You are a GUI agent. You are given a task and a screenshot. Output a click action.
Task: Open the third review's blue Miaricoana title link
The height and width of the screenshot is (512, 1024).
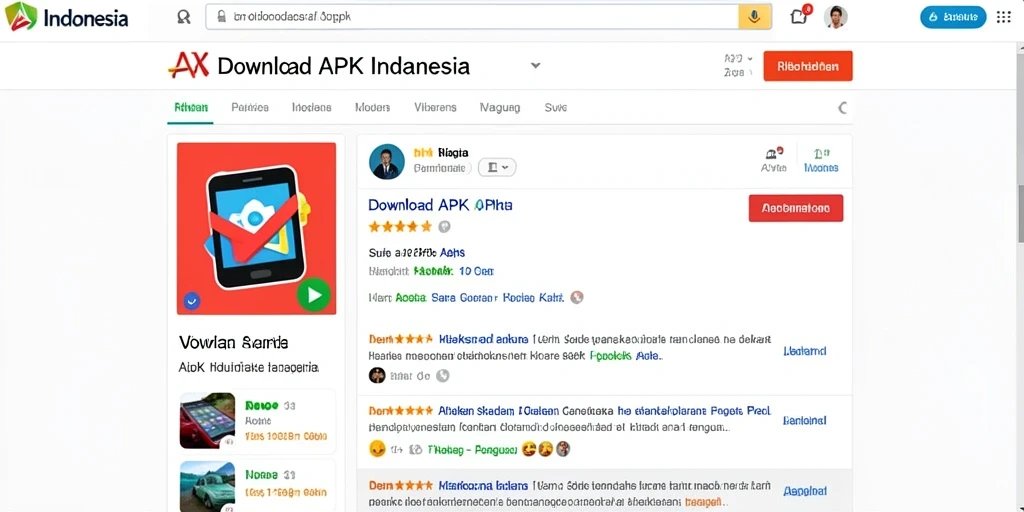483,486
